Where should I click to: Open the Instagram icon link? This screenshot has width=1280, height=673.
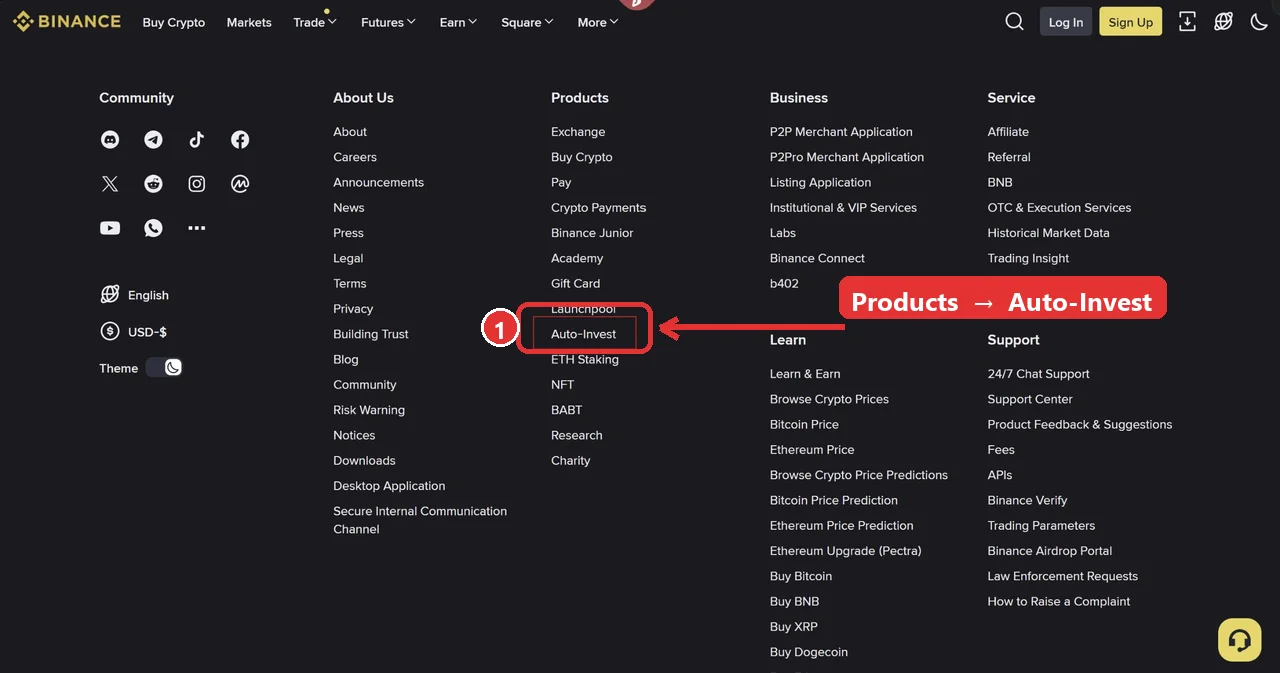(x=197, y=184)
